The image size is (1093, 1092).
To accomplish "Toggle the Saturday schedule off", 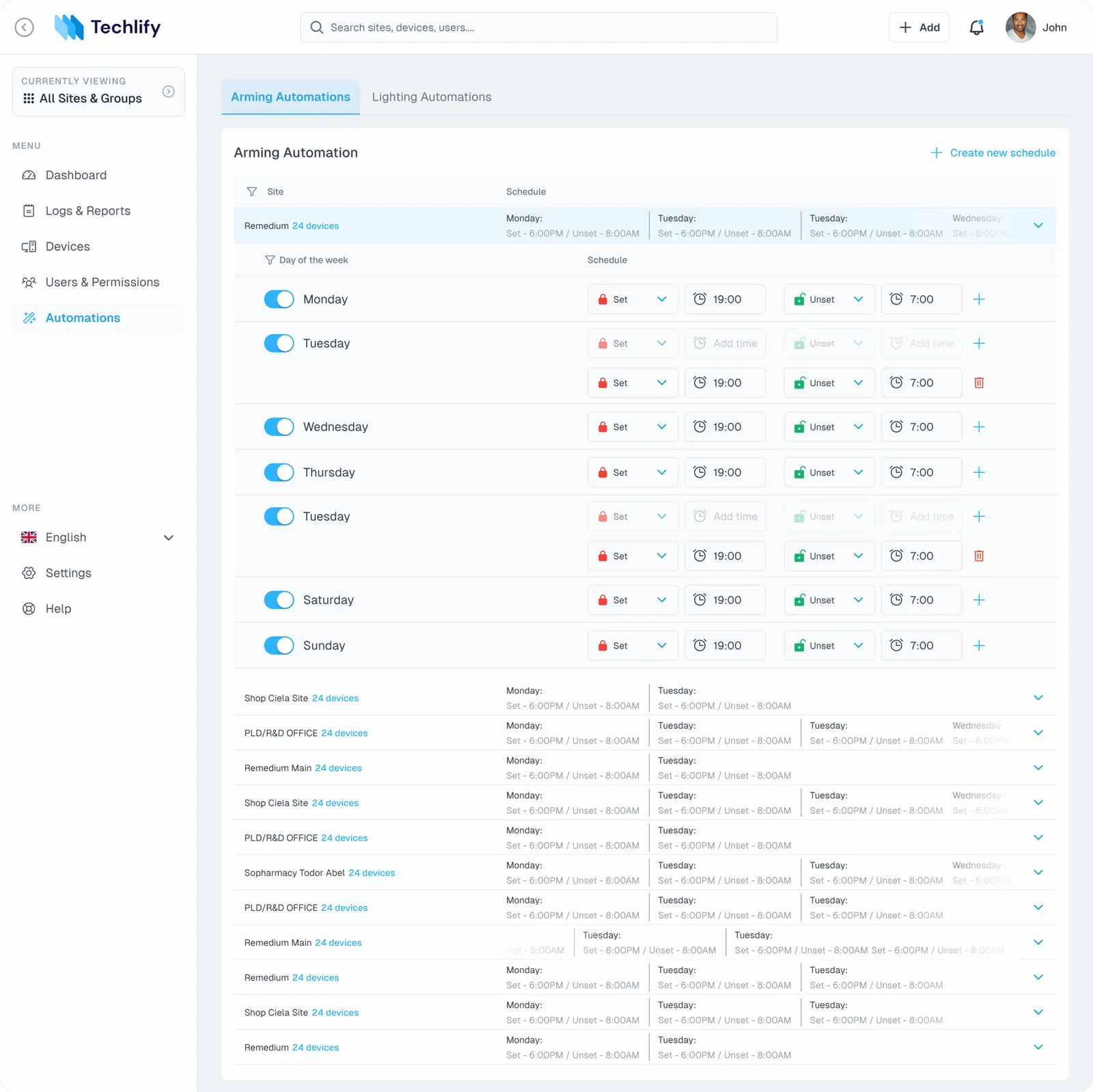I will [279, 600].
